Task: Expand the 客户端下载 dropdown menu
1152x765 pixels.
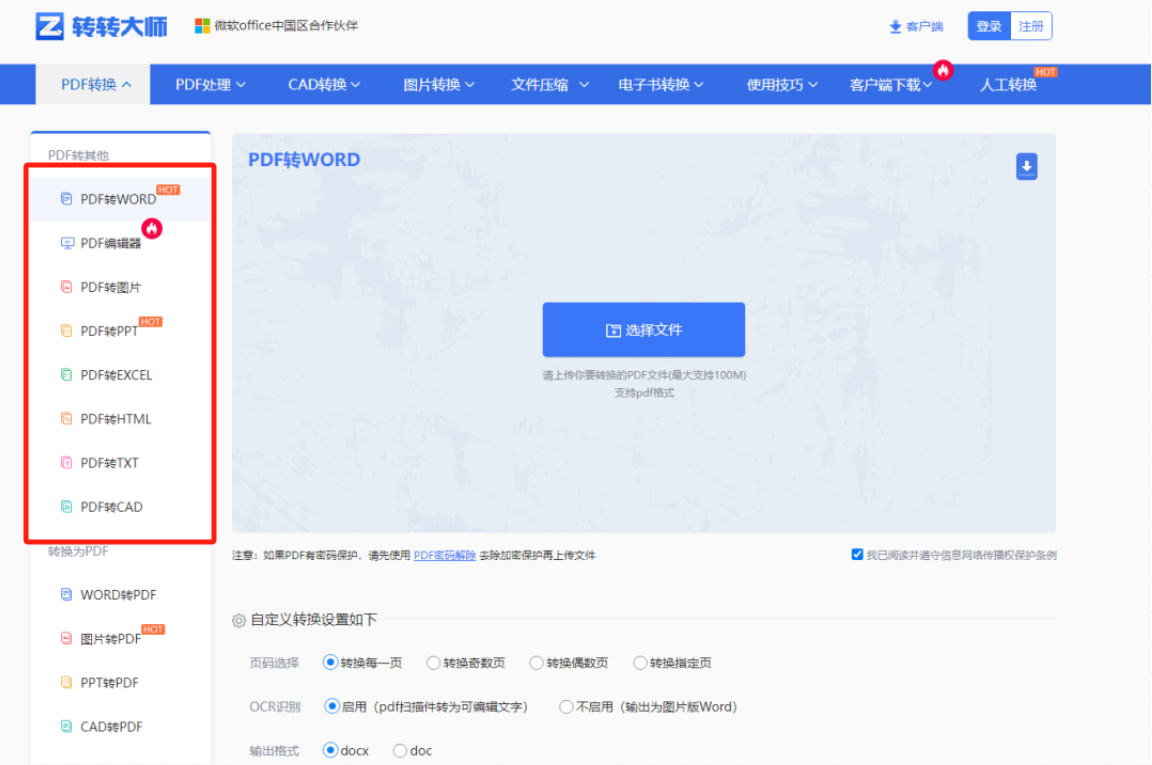Action: click(x=890, y=85)
